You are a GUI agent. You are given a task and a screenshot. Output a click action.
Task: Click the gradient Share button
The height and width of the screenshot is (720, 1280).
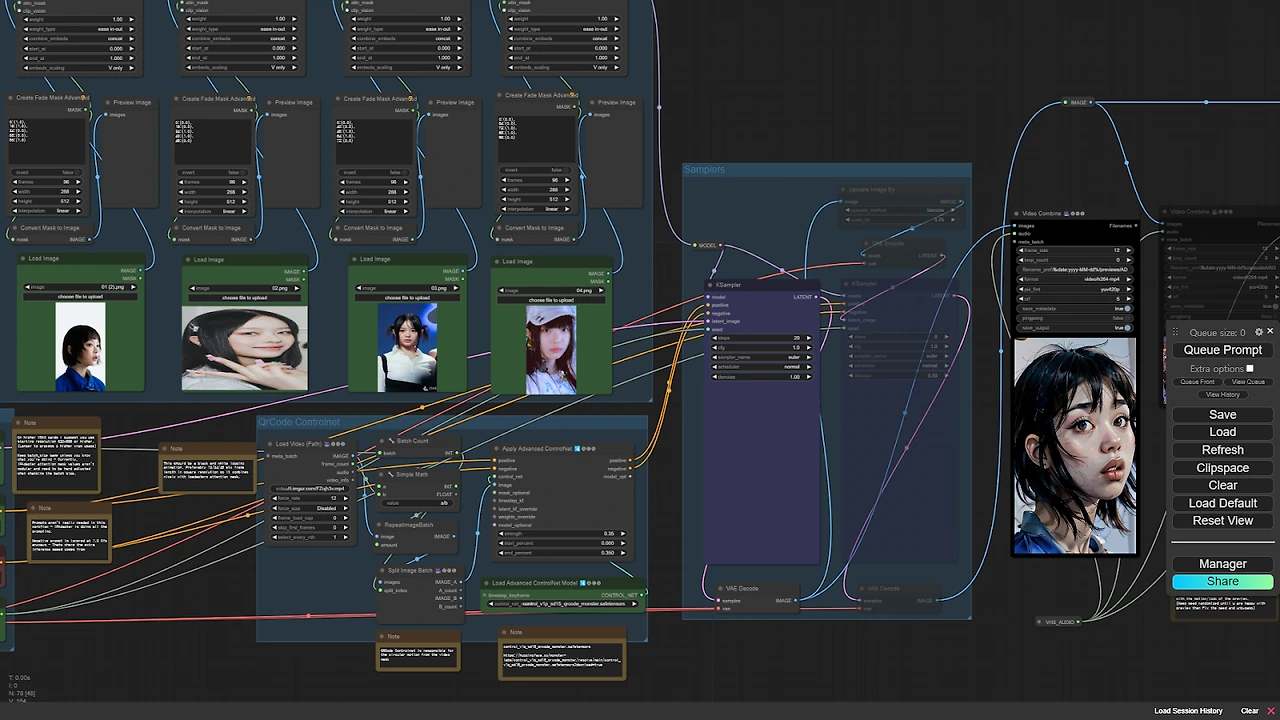click(x=1222, y=582)
